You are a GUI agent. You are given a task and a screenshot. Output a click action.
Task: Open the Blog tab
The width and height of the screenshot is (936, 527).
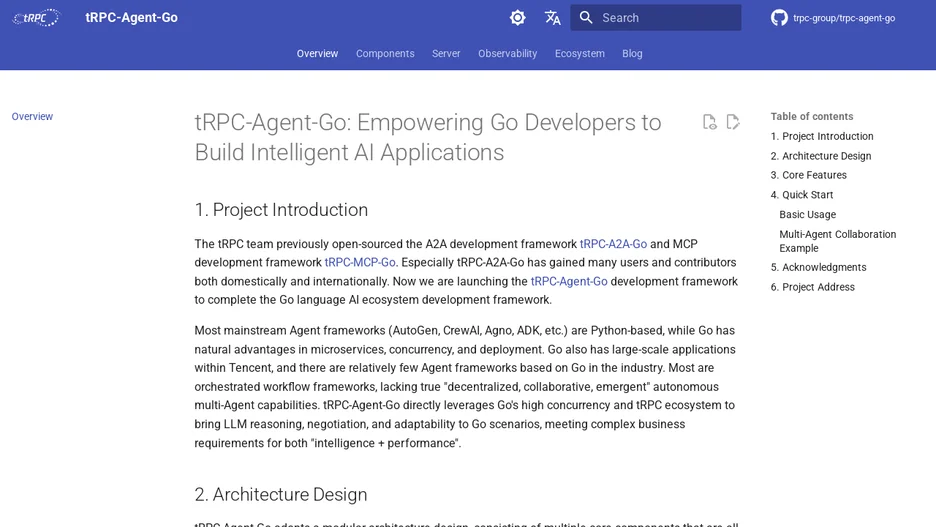(x=632, y=54)
